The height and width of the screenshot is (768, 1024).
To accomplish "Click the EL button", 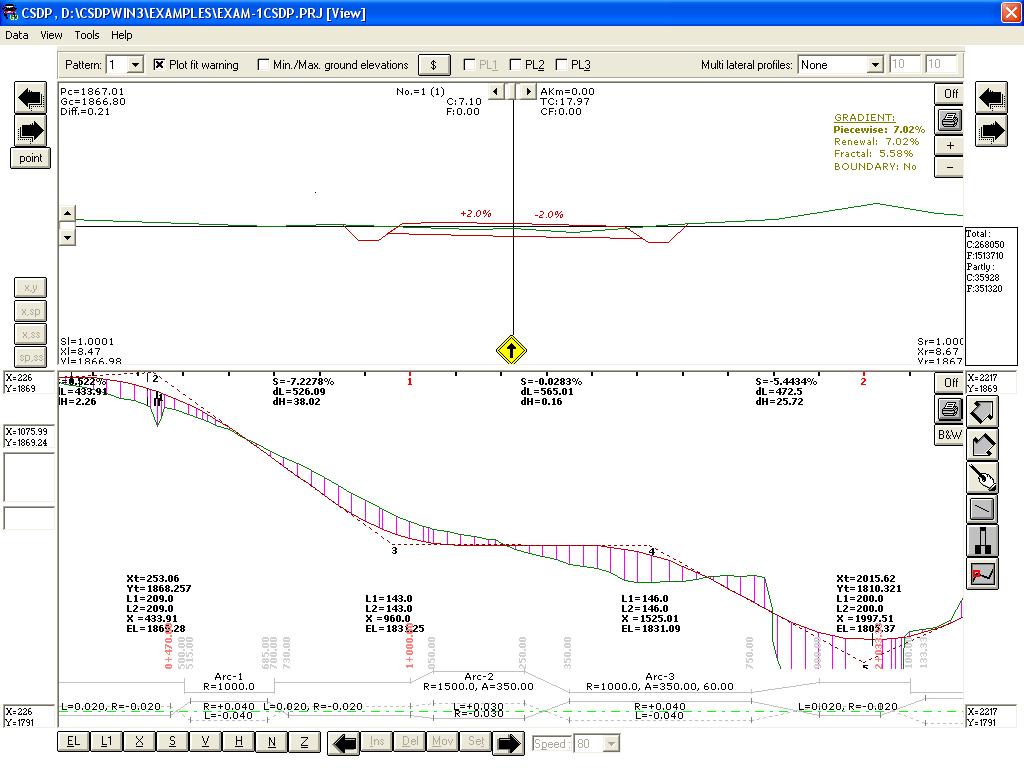I will (73, 742).
